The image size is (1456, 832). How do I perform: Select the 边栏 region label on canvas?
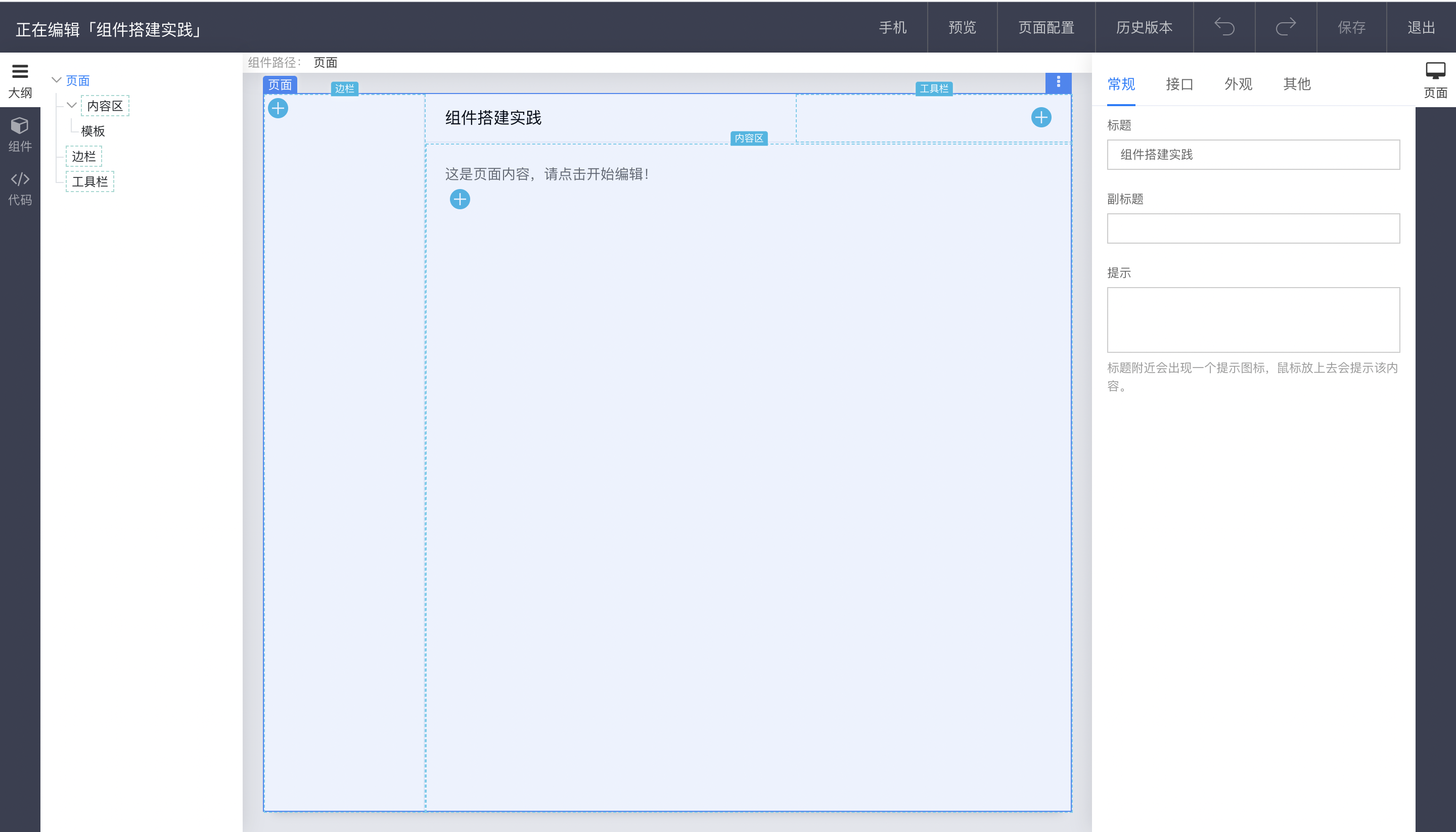click(345, 88)
